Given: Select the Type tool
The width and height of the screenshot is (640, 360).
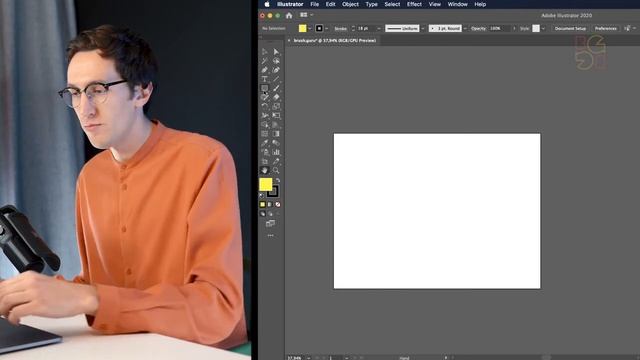Looking at the screenshot, I should click(x=264, y=79).
